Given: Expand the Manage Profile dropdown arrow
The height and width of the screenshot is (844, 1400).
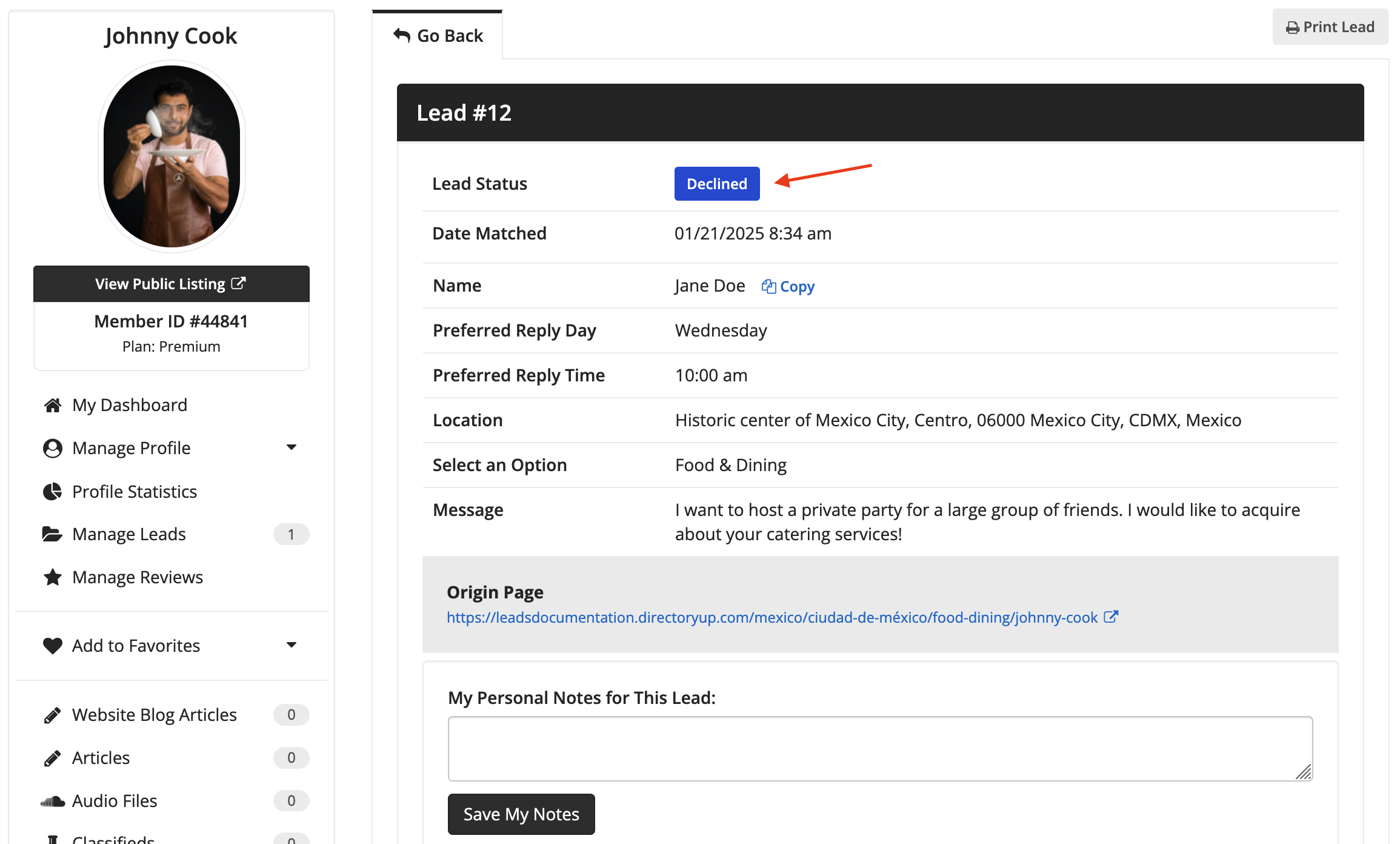Looking at the screenshot, I should pos(292,447).
